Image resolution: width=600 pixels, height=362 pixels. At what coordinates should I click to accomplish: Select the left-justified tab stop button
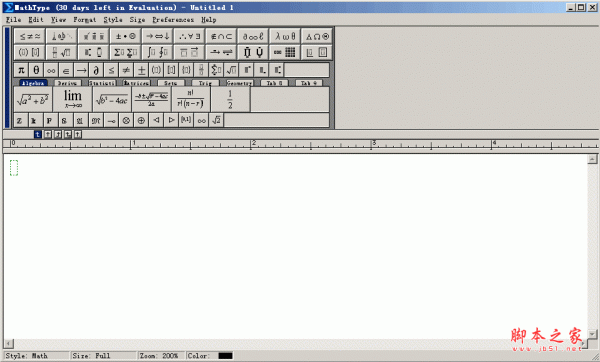point(38,134)
